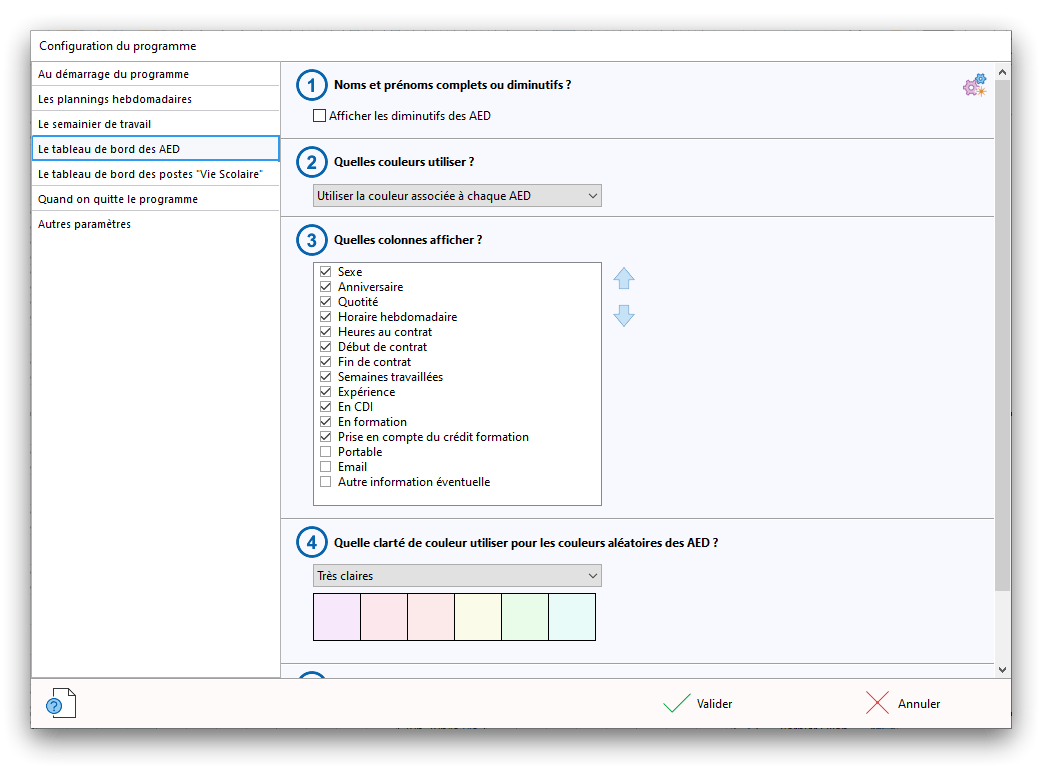Enable 'Afficher les diminutifs des AED'

point(320,116)
